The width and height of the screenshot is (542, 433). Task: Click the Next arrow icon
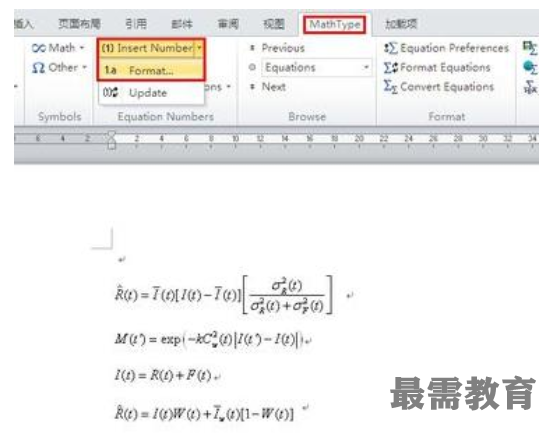click(252, 87)
